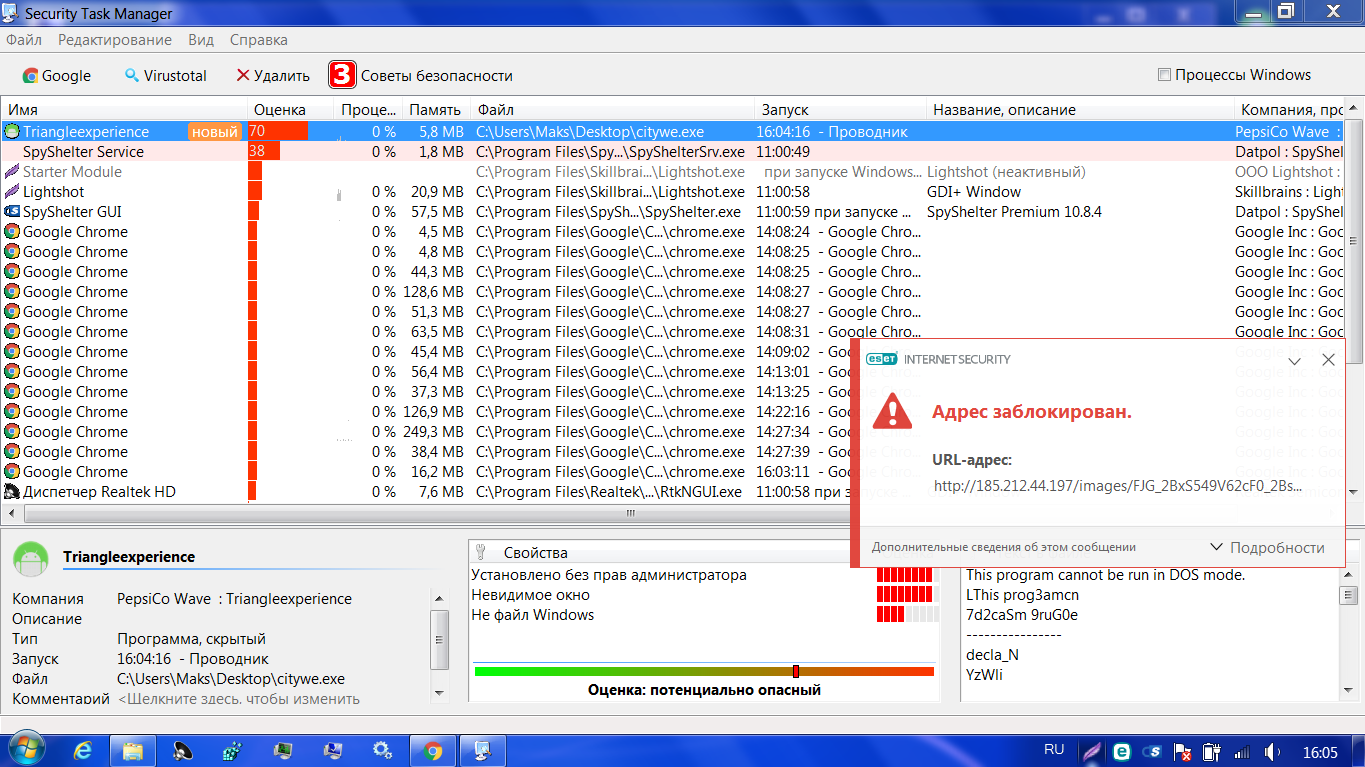The width and height of the screenshot is (1365, 767).
Task: Sort by Файл column header
Action: 613,110
